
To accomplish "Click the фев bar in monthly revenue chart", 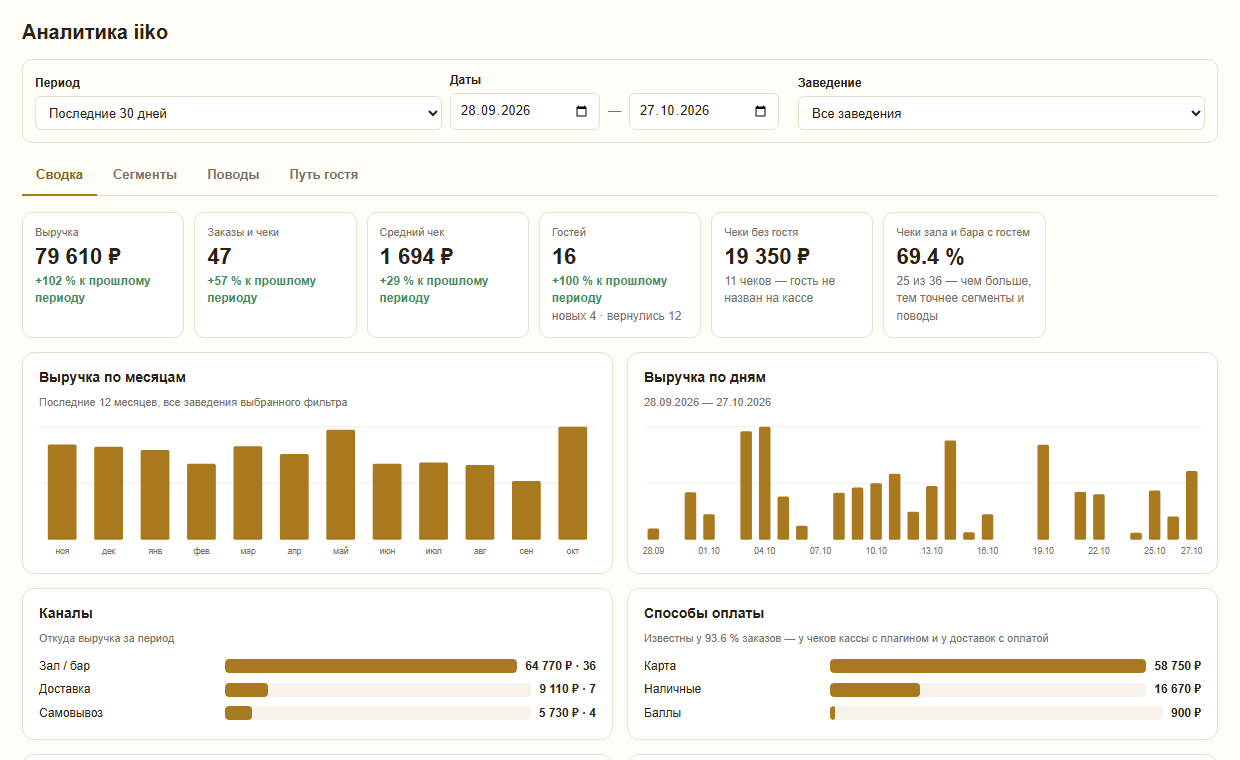I will [201, 502].
